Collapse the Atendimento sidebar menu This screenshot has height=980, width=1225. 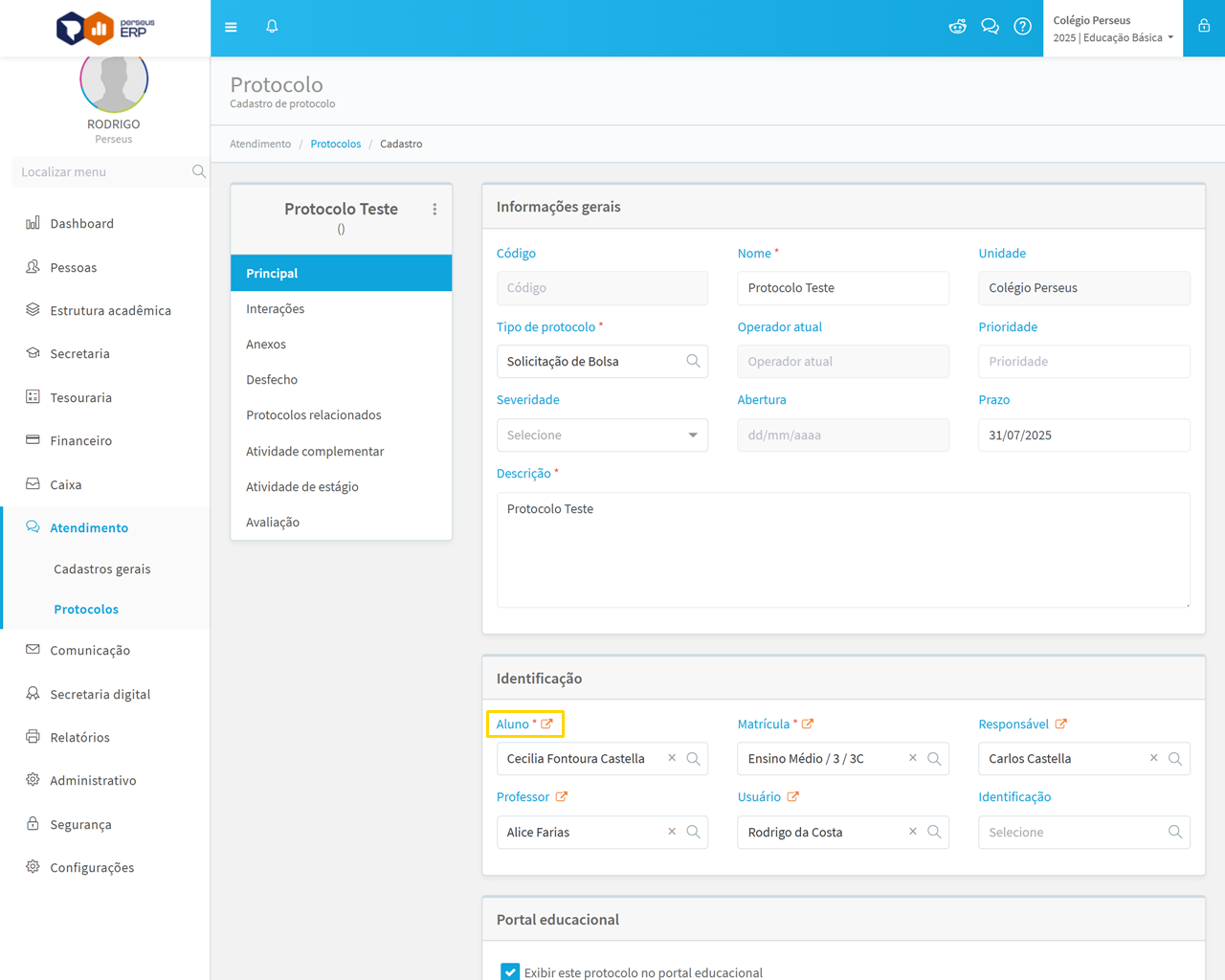(105, 527)
